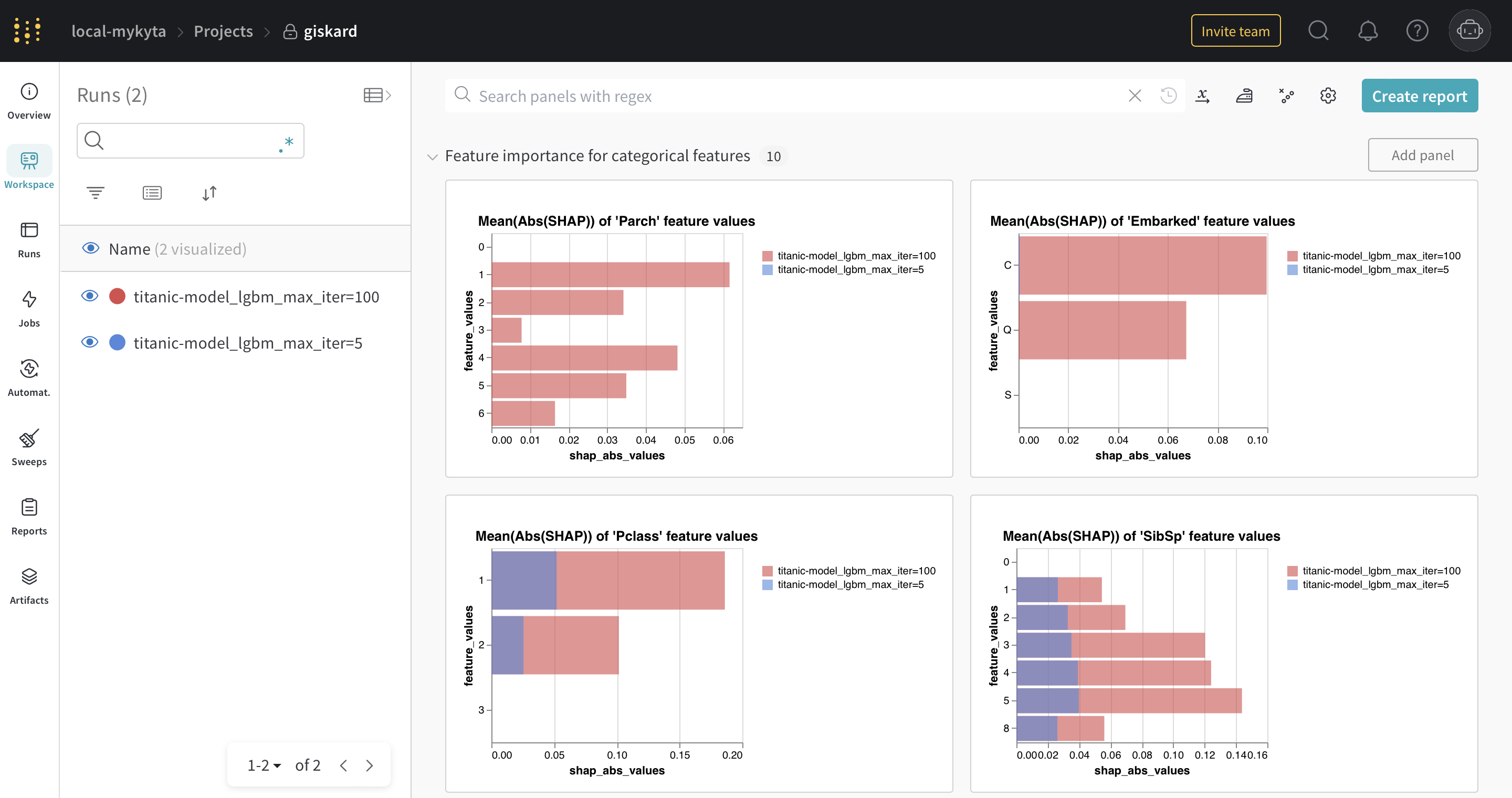This screenshot has height=798, width=1512.
Task: Open workspace settings gear
Action: 1328,96
